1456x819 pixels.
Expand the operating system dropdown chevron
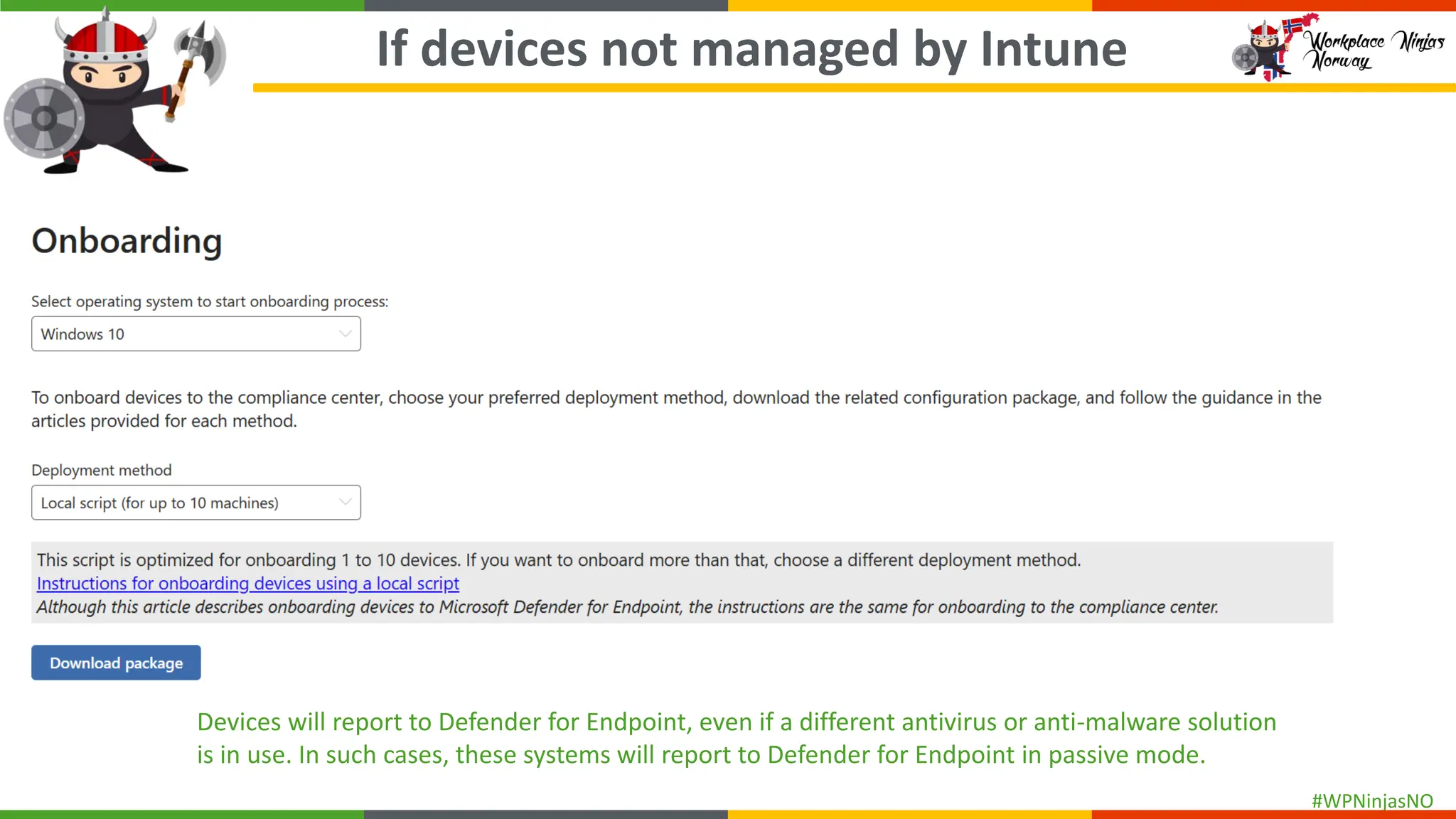(x=346, y=334)
